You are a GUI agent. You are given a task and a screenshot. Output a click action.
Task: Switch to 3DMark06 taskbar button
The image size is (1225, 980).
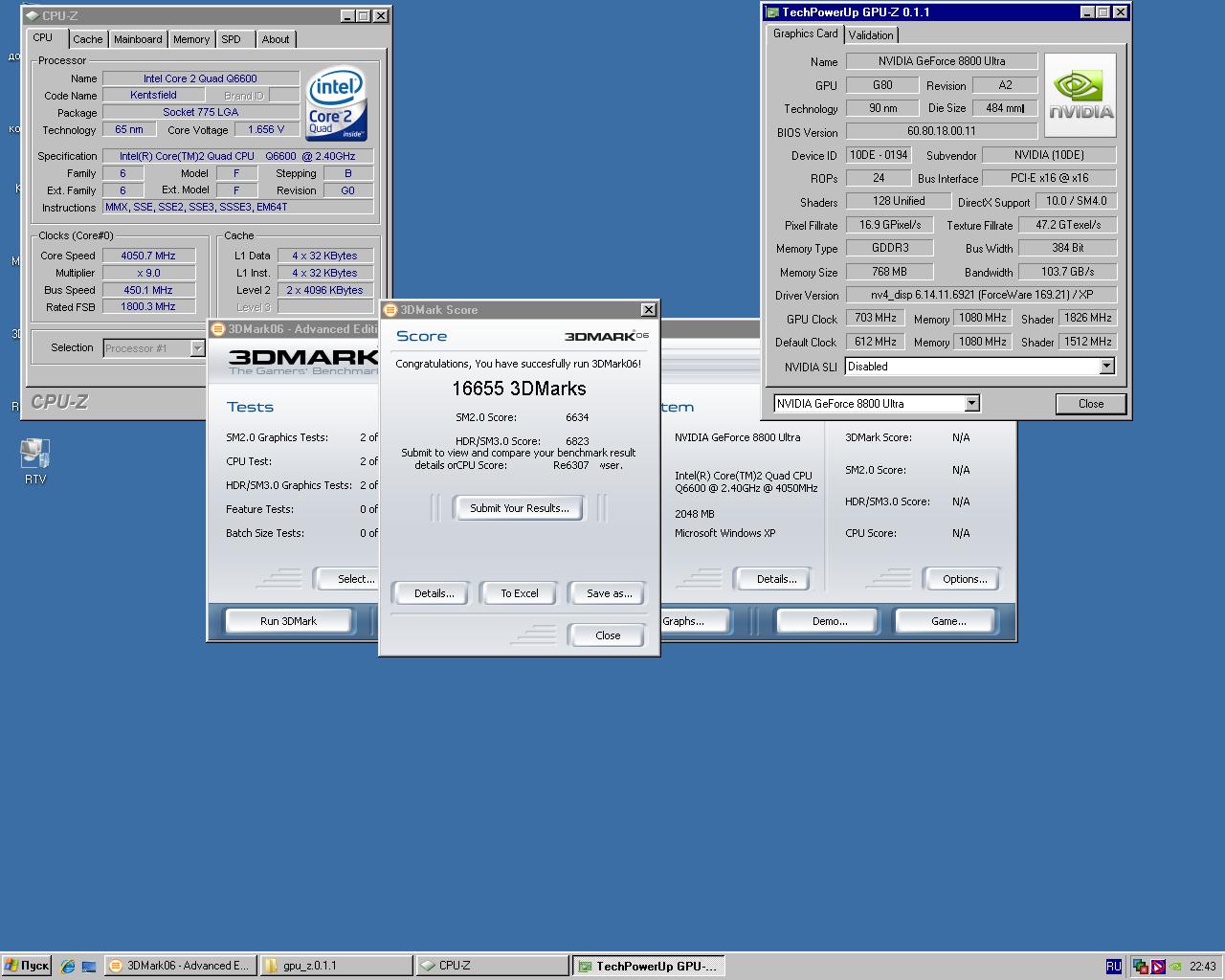pos(180,966)
